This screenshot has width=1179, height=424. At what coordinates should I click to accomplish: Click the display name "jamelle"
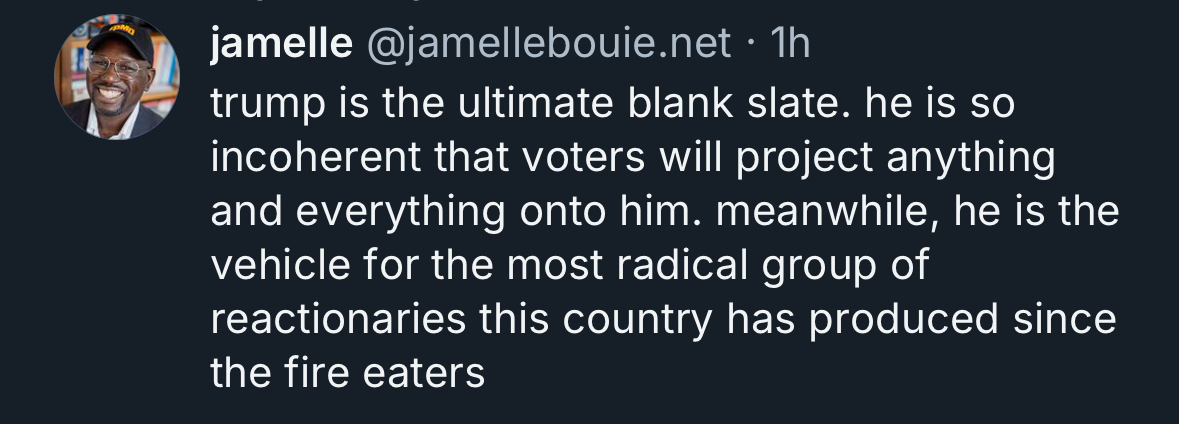pyautogui.click(x=281, y=45)
